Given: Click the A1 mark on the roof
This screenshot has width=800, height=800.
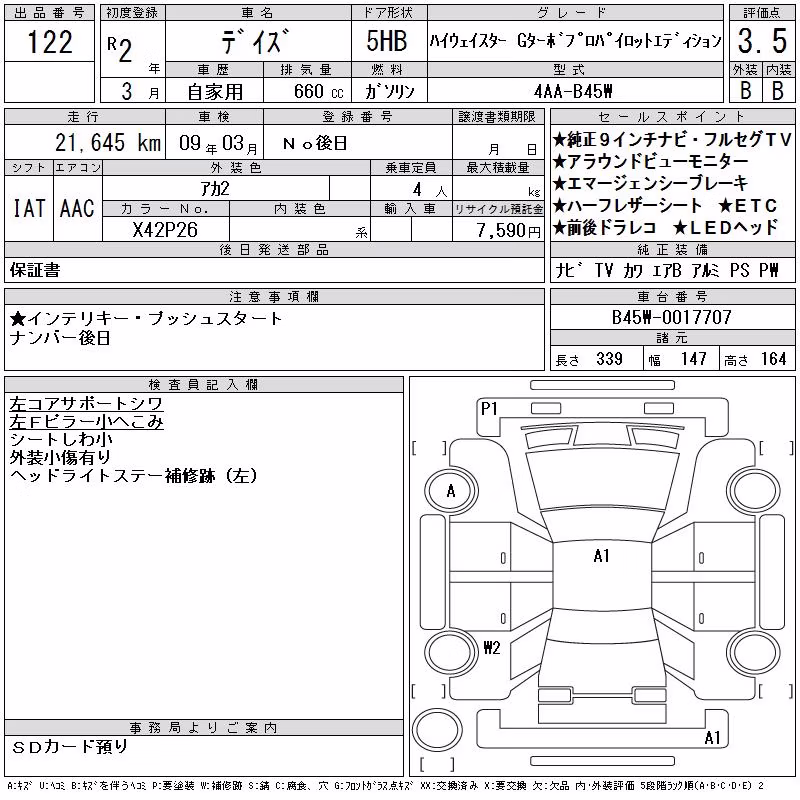Looking at the screenshot, I should [602, 556].
